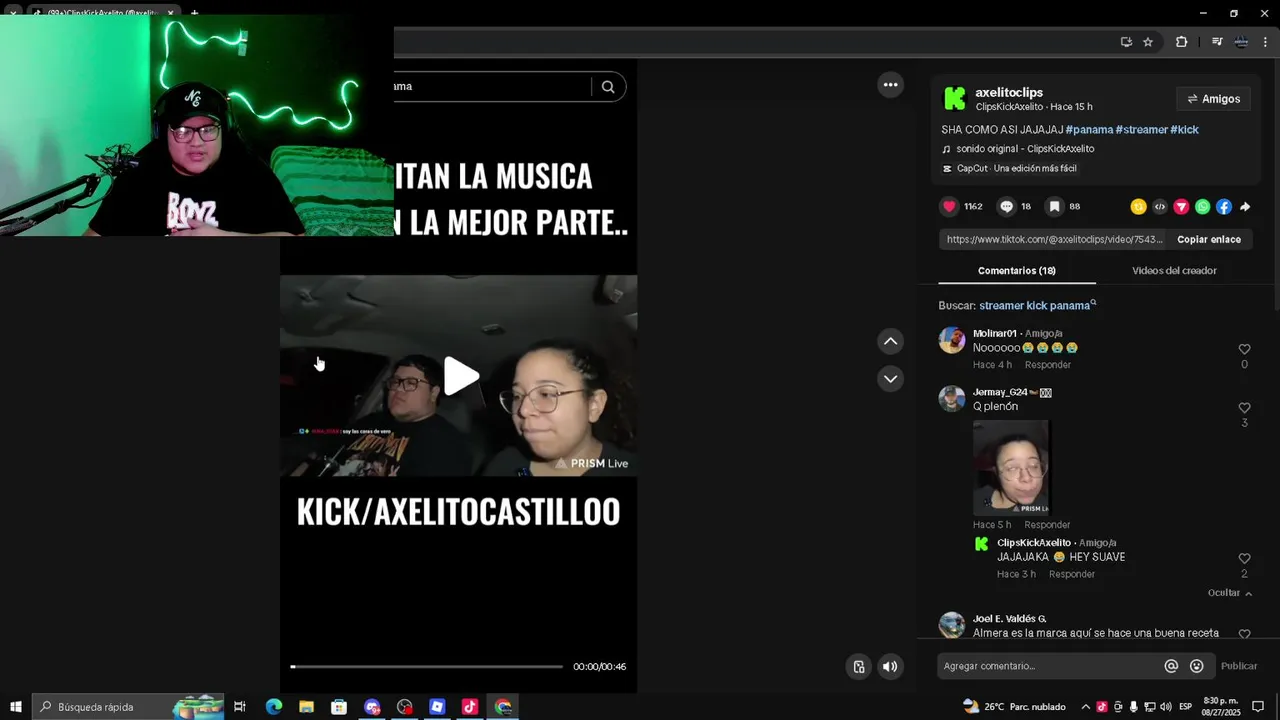This screenshot has height=720, width=1280.
Task: Click axelitoclips Kick-logo avatar
Action: 955,98
